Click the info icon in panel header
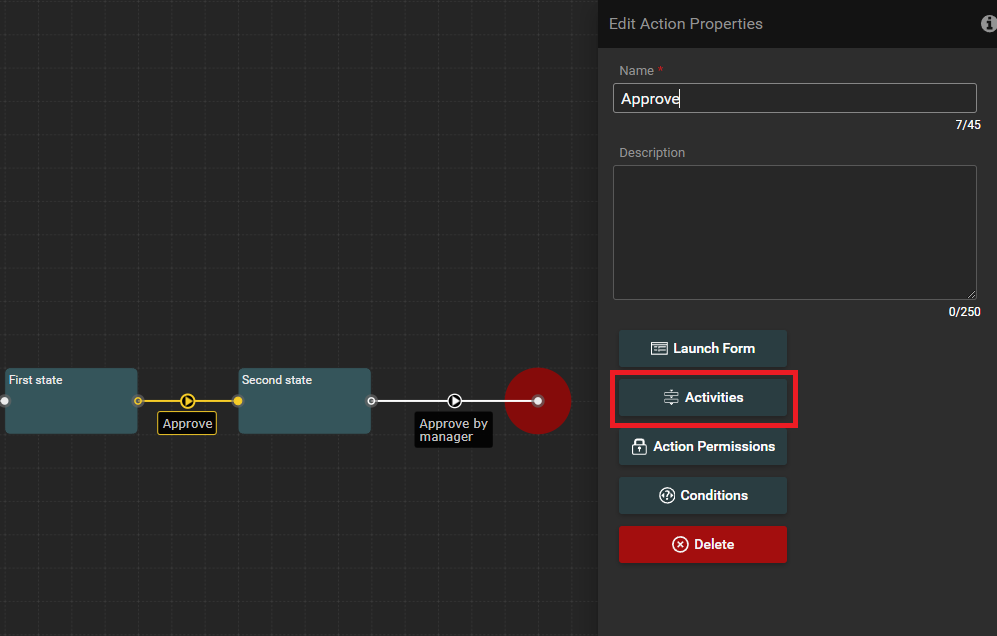This screenshot has width=997, height=636. pos(988,24)
